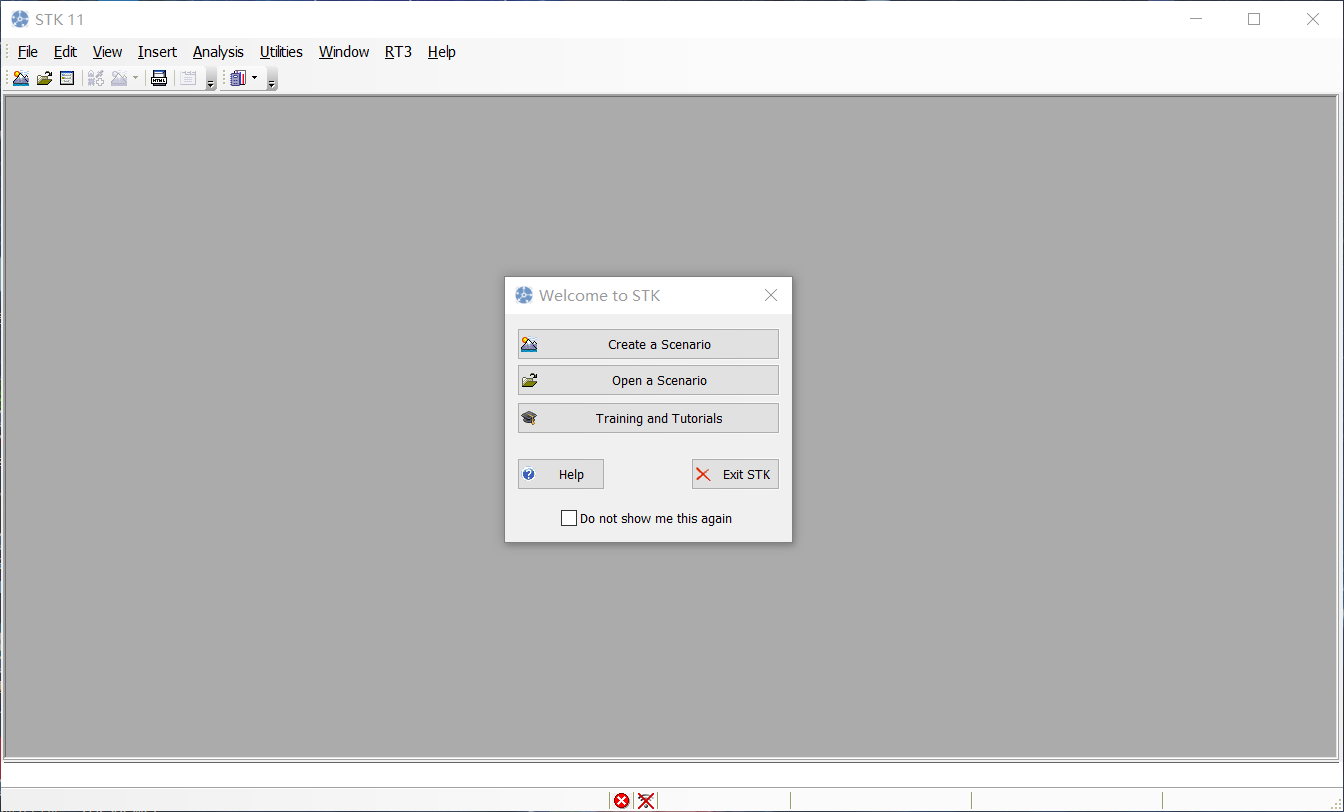Viewport: 1344px width, 812px height.
Task: Enable Do not show me this again
Action: point(569,518)
